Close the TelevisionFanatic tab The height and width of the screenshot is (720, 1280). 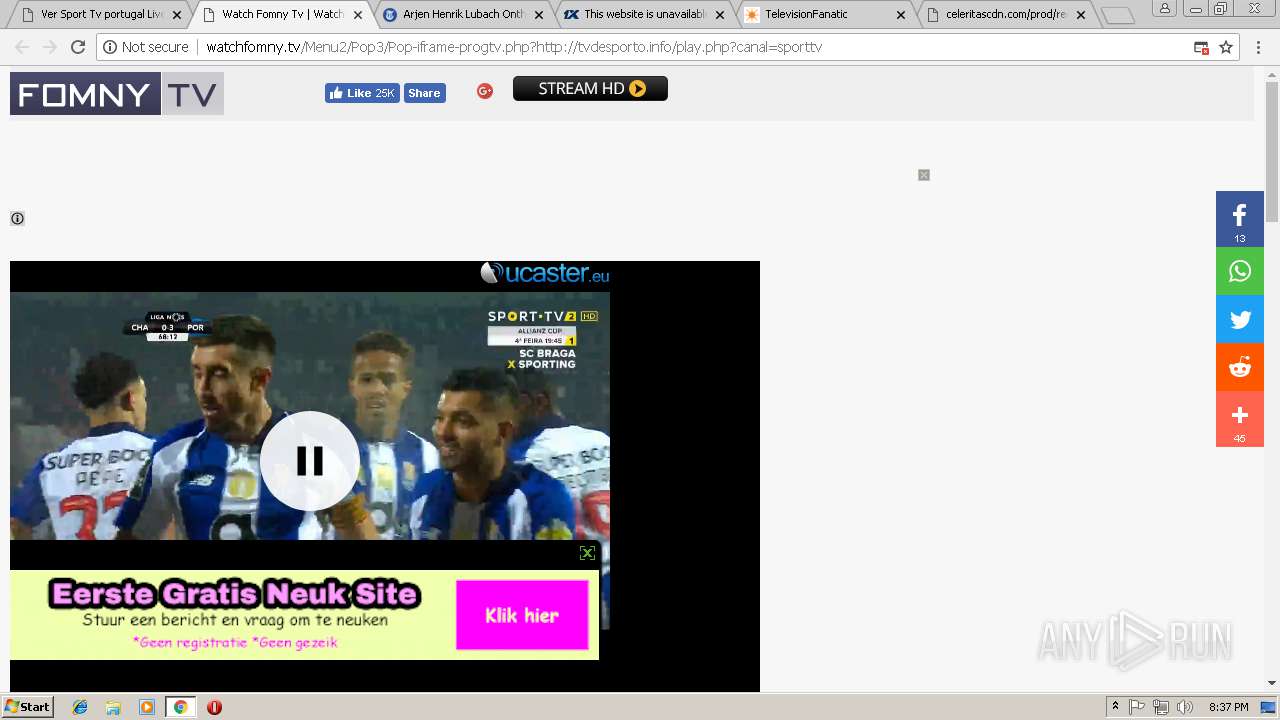900,15
